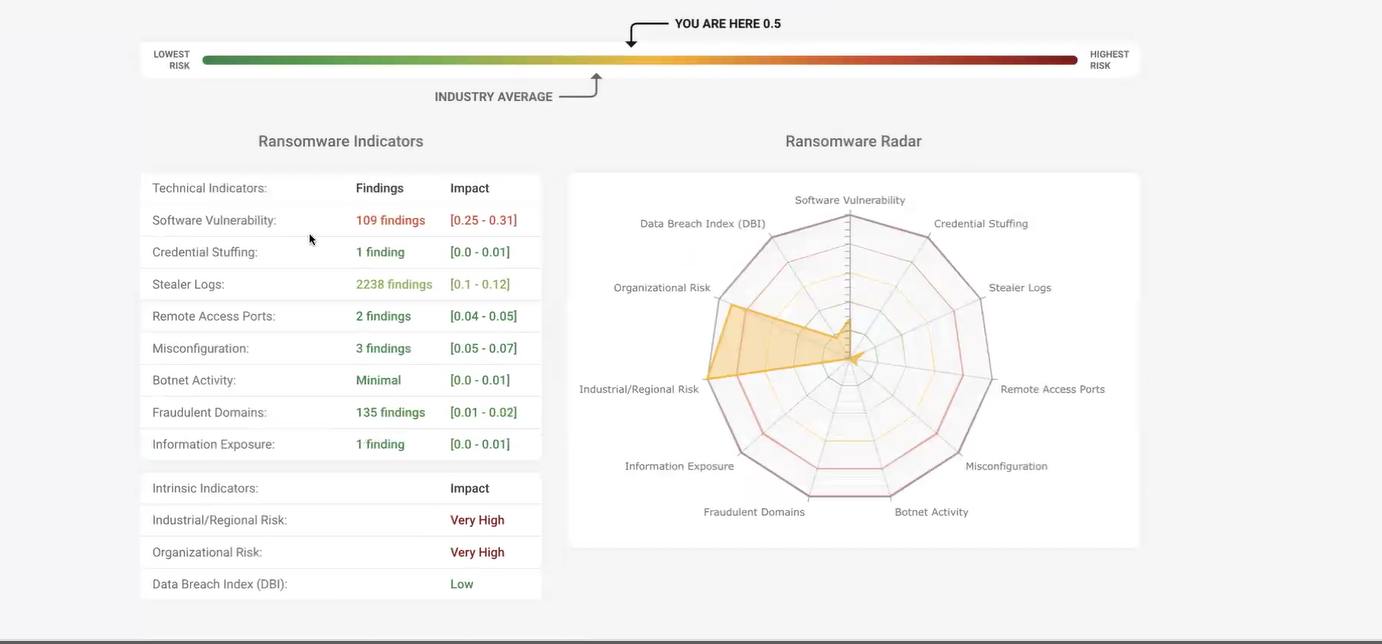
Task: Click the Ransomware Radar heading
Action: (x=853, y=141)
